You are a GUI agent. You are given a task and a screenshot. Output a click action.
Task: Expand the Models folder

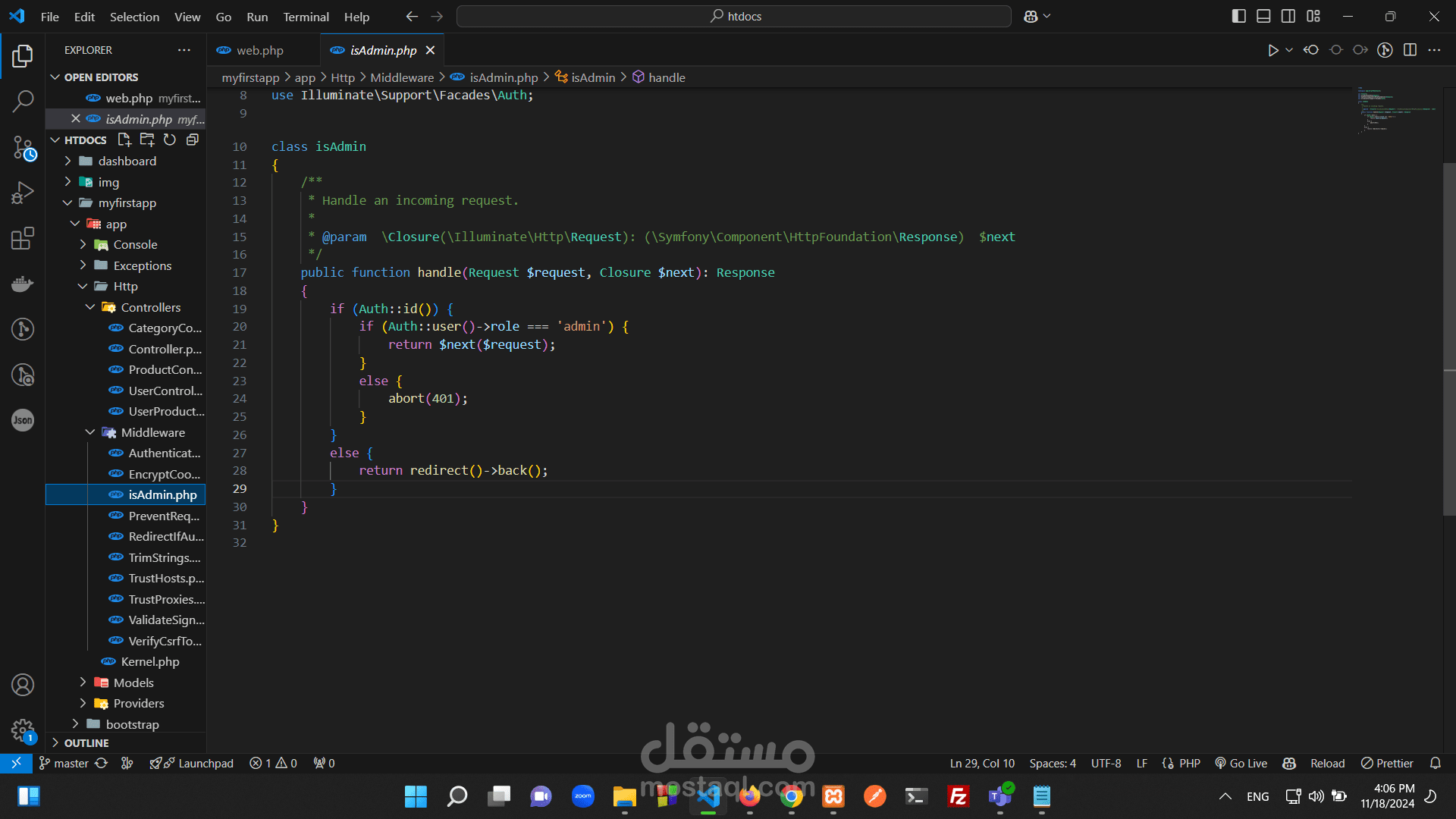tap(133, 682)
